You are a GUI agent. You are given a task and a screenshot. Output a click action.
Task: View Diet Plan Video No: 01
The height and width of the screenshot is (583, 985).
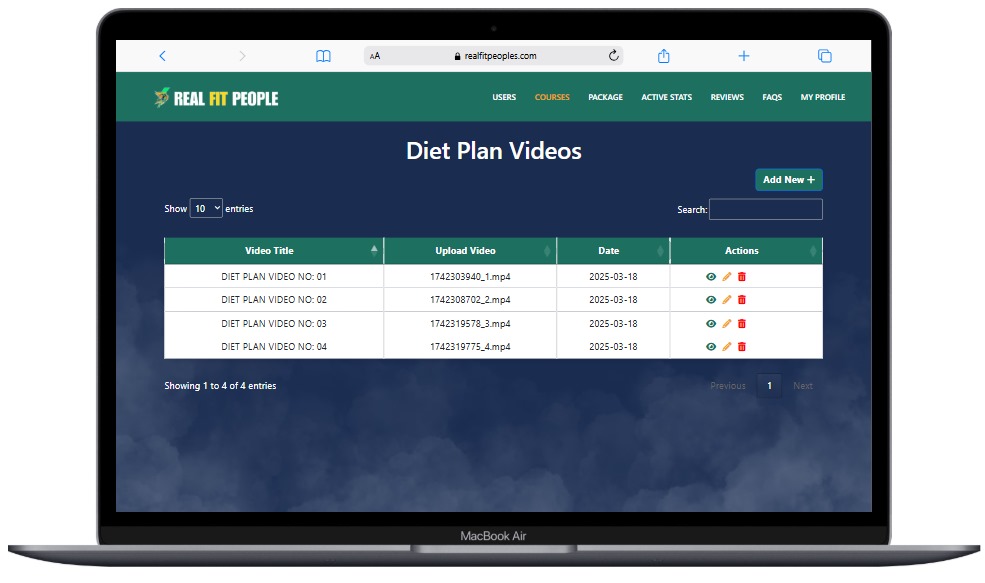tap(711, 276)
